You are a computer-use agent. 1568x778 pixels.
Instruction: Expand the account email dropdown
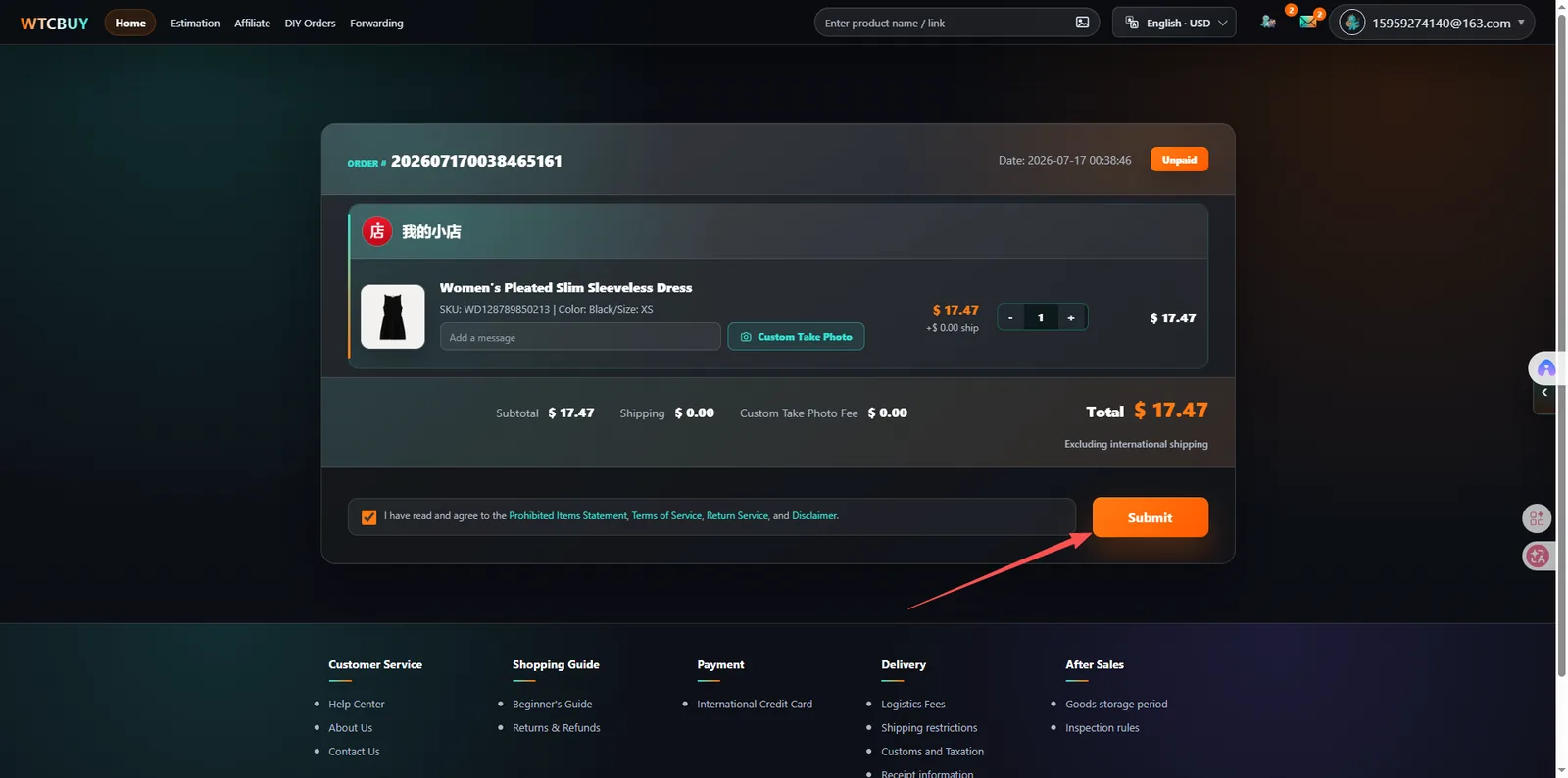(1432, 23)
